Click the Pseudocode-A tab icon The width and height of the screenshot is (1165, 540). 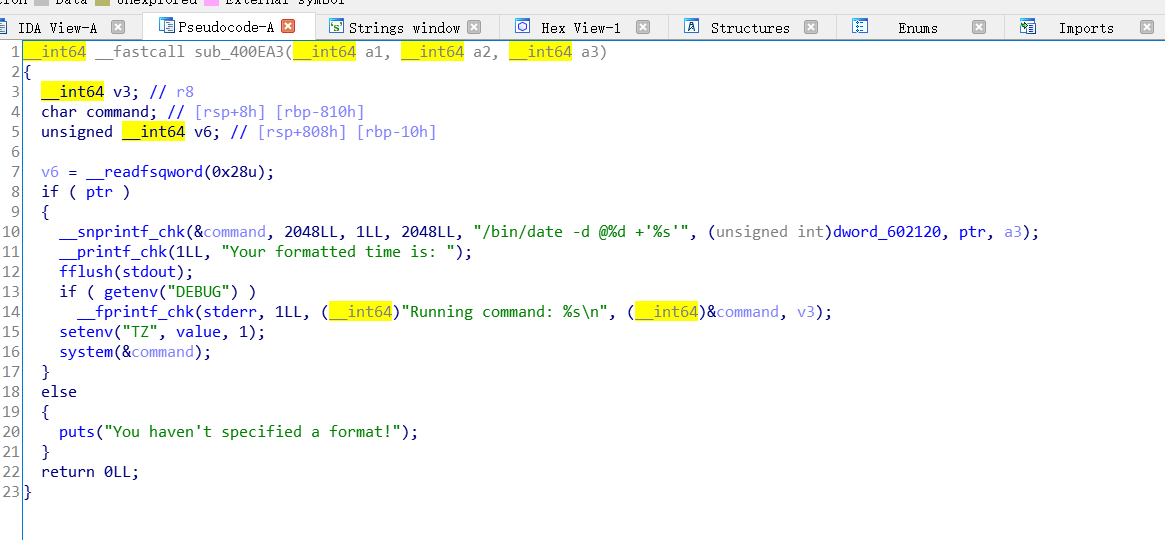(x=166, y=26)
